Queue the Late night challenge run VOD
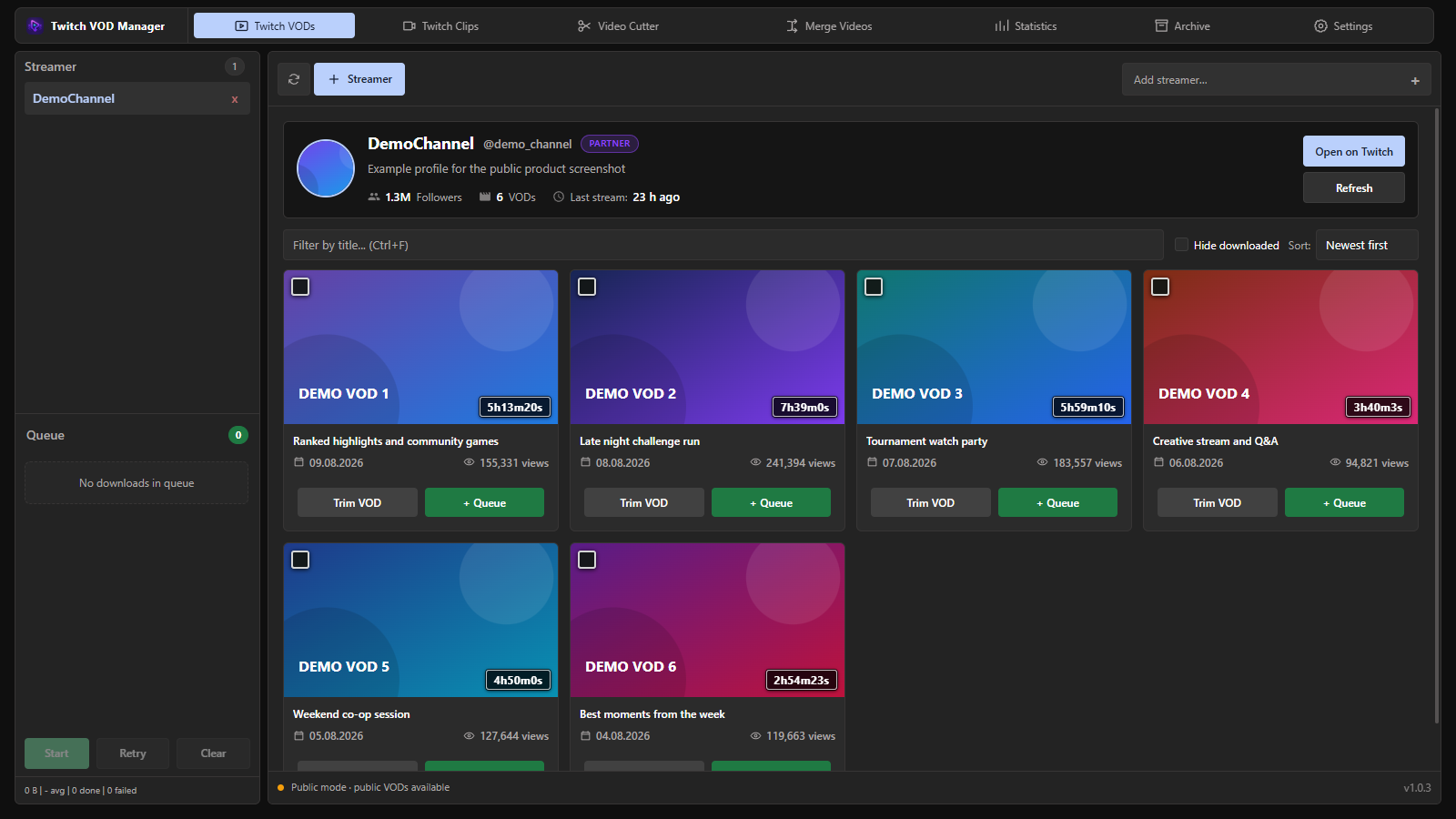1456x819 pixels. (771, 502)
